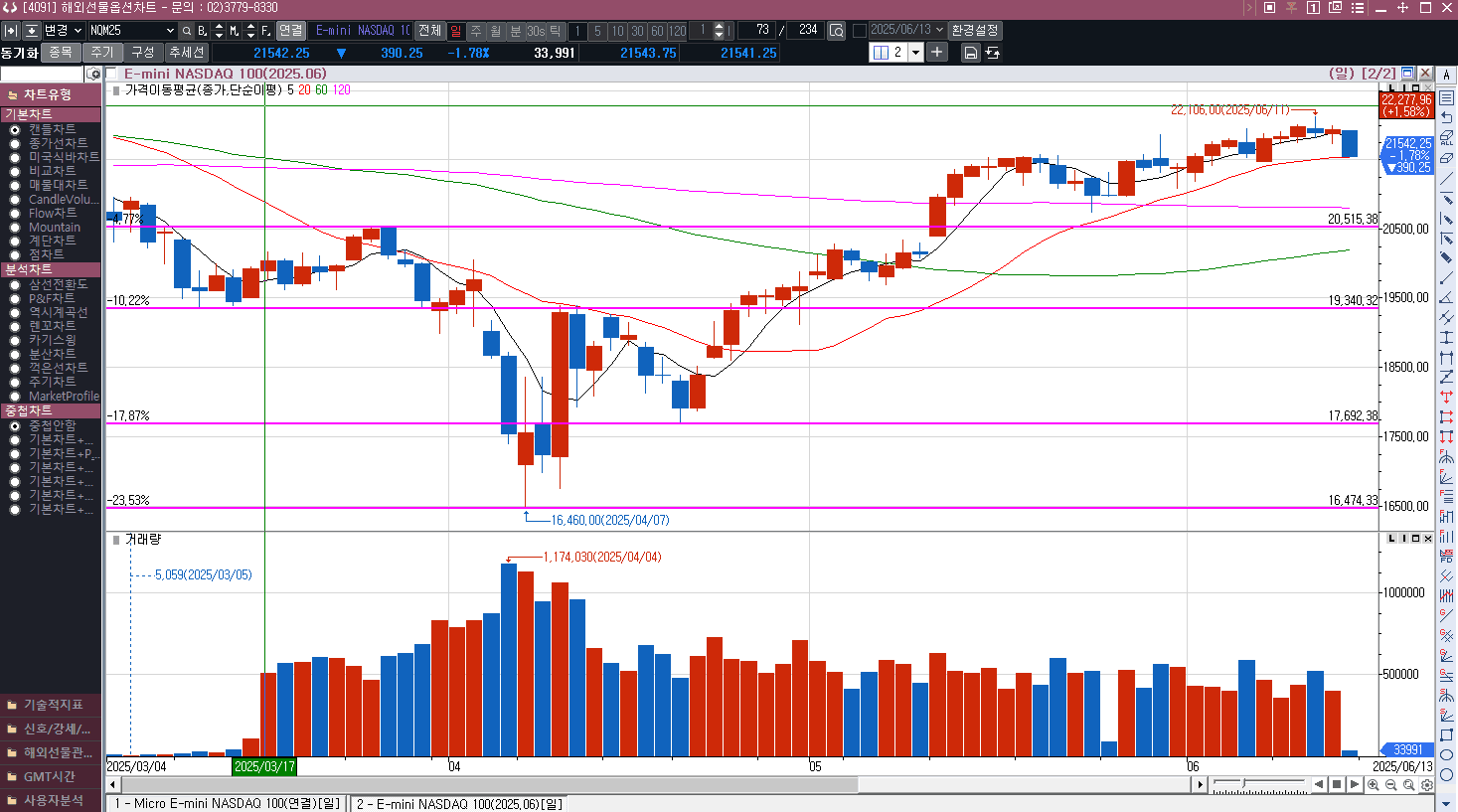Viewport: 1458px width, 812px height.
Task: Select the 구성 tab
Action: tap(143, 53)
